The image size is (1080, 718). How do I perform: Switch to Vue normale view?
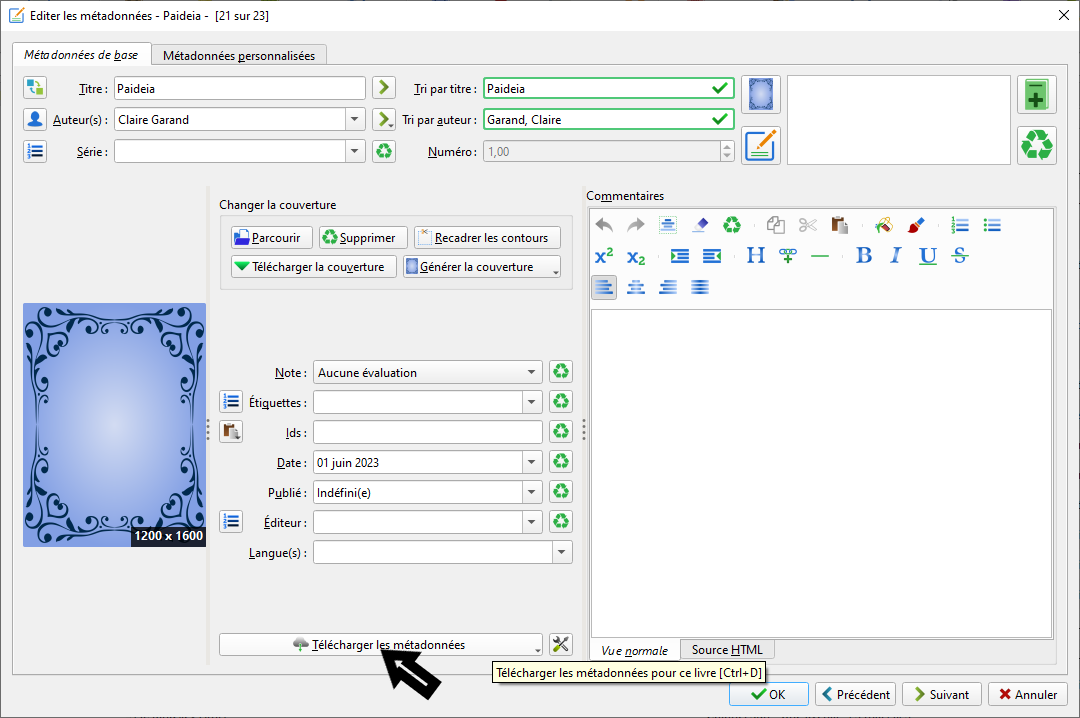pos(634,650)
